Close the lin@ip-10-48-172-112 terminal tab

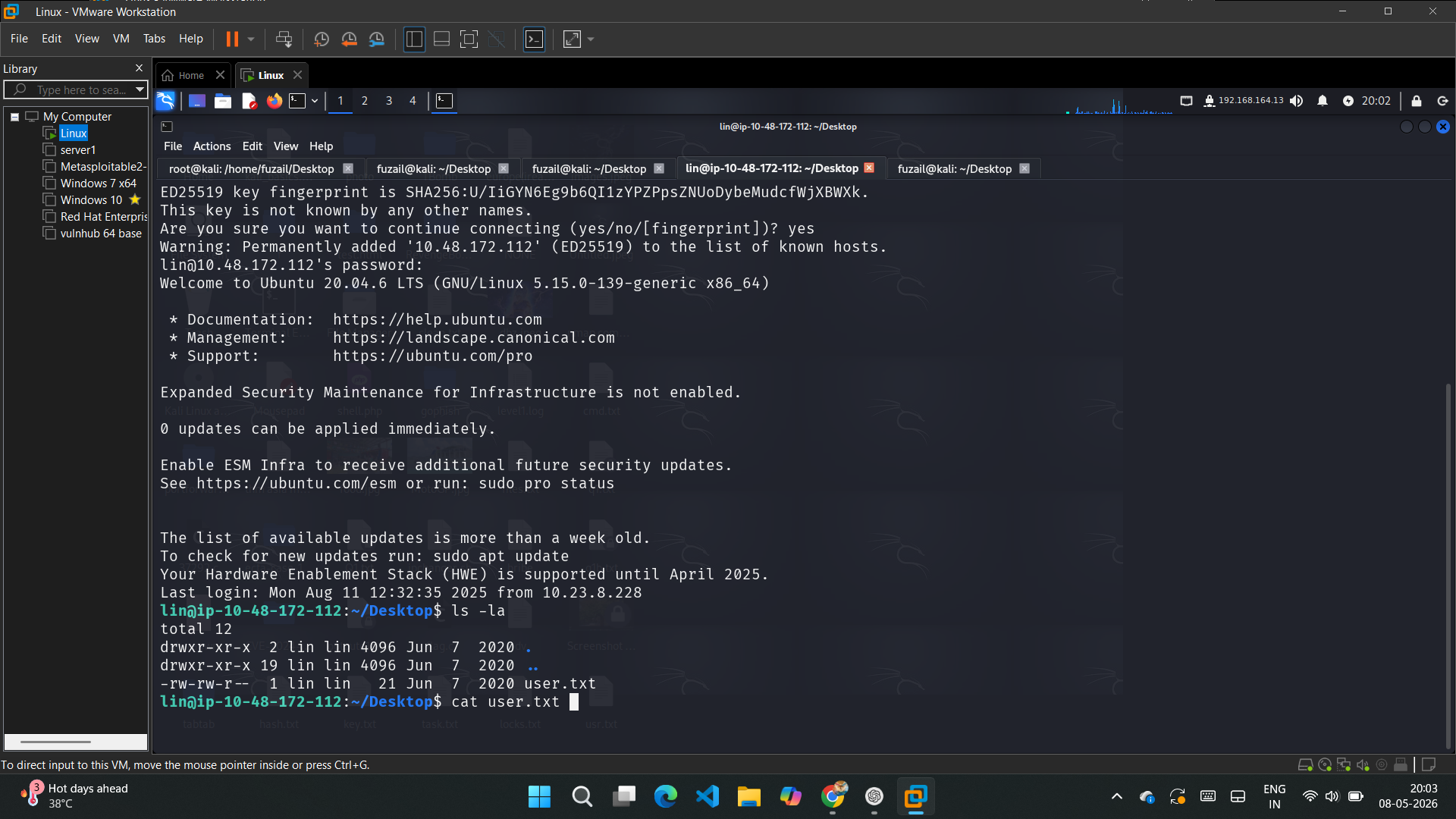click(870, 168)
